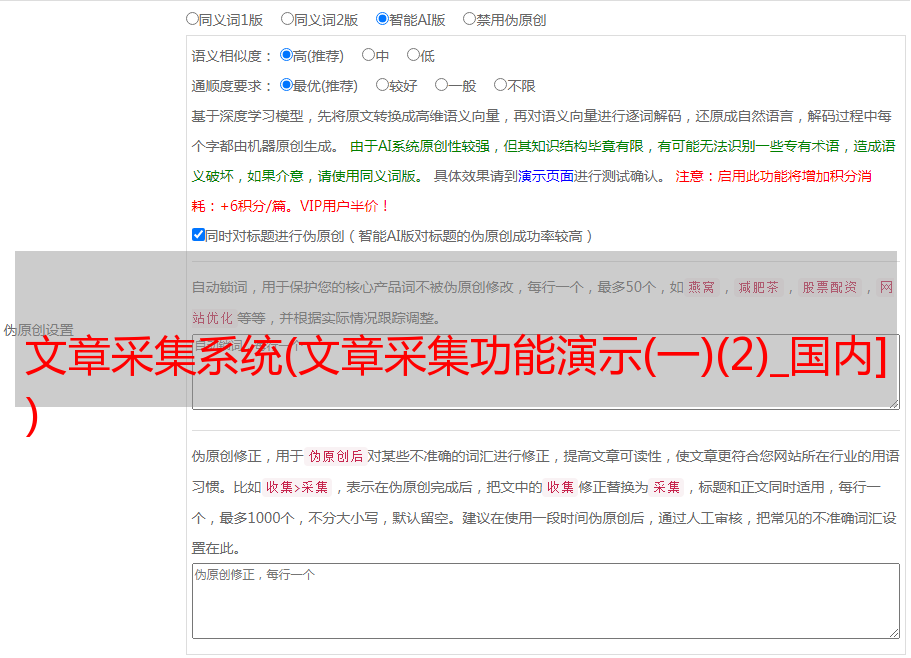This screenshot has width=911, height=658.
Task: Uncheck 同时对标题进行伪原创 checkbox
Action: click(x=198, y=235)
